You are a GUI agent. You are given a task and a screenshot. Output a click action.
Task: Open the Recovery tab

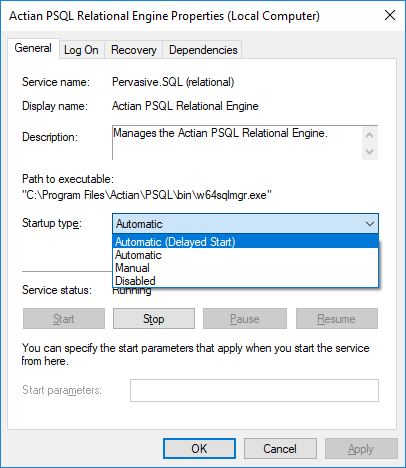[x=133, y=50]
